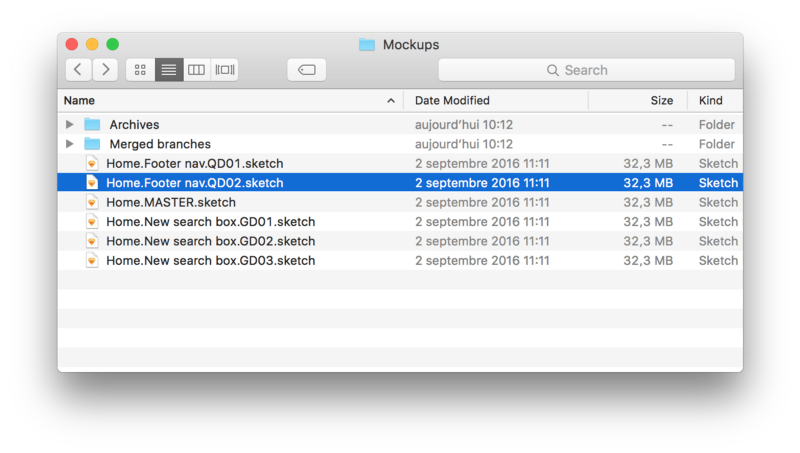800x453 pixels.
Task: Select the Archives folder name
Action: 134,124
